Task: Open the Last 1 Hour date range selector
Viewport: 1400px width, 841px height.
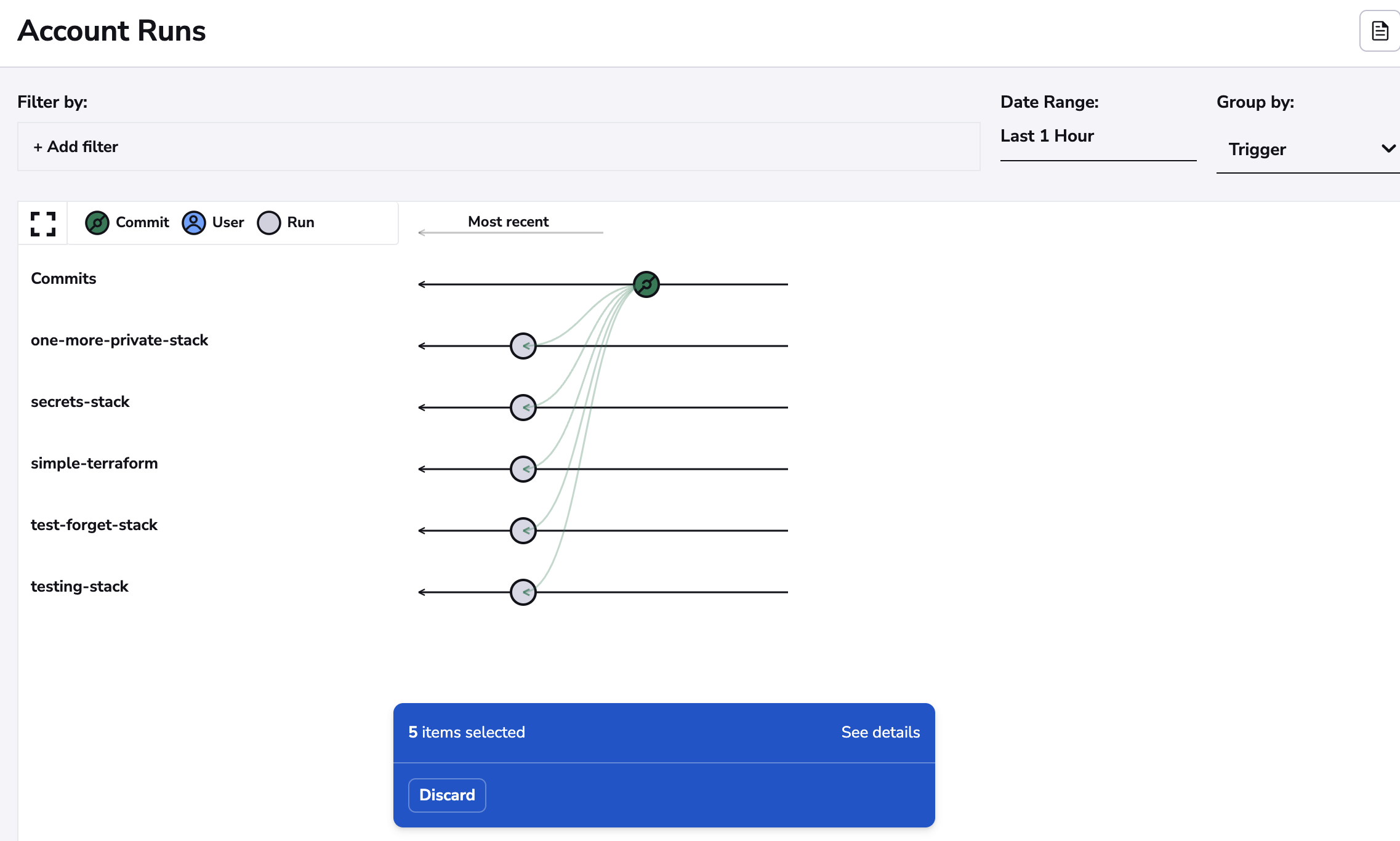Action: 1047,136
